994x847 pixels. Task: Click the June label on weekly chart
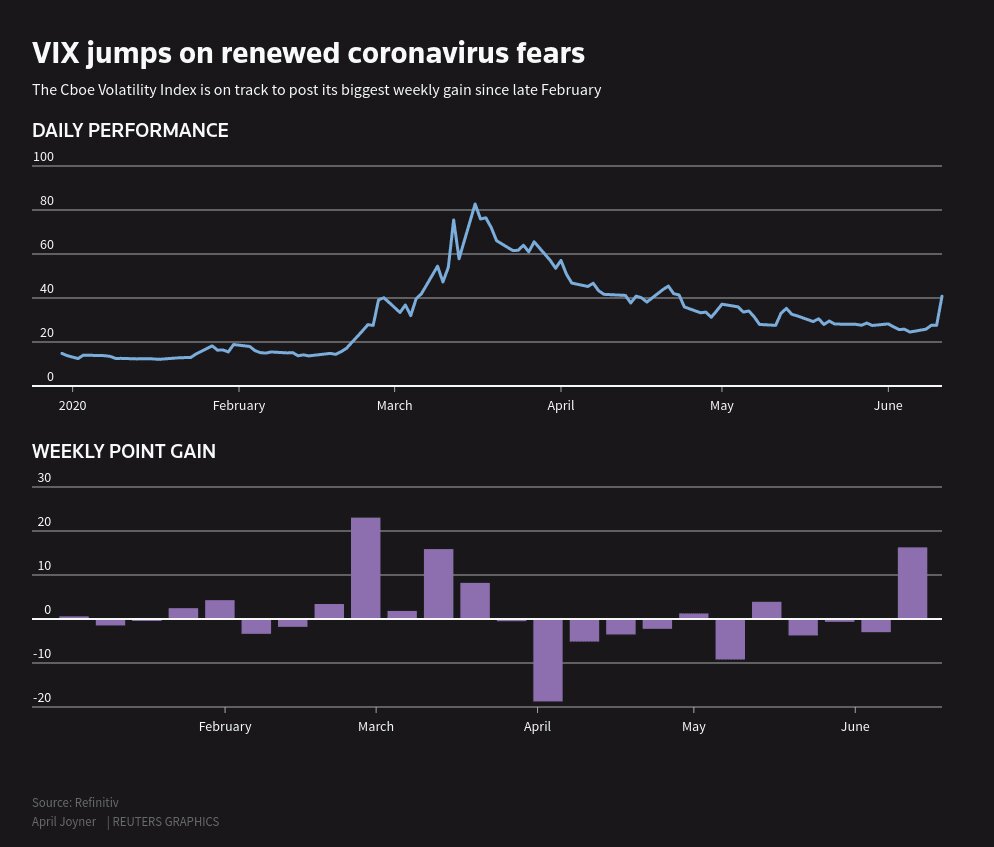[855, 727]
